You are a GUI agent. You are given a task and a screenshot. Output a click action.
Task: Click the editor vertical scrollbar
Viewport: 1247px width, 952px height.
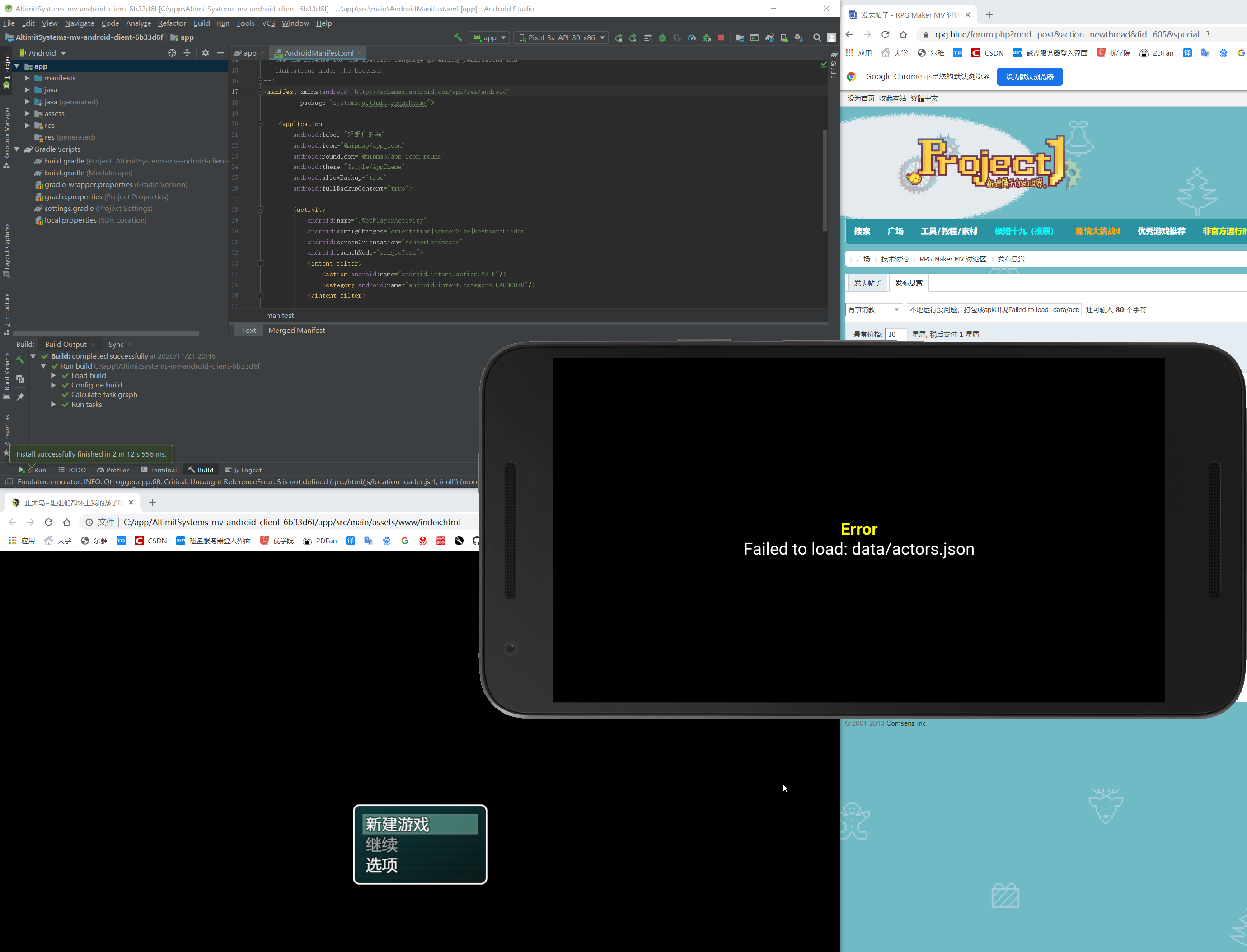(x=825, y=180)
